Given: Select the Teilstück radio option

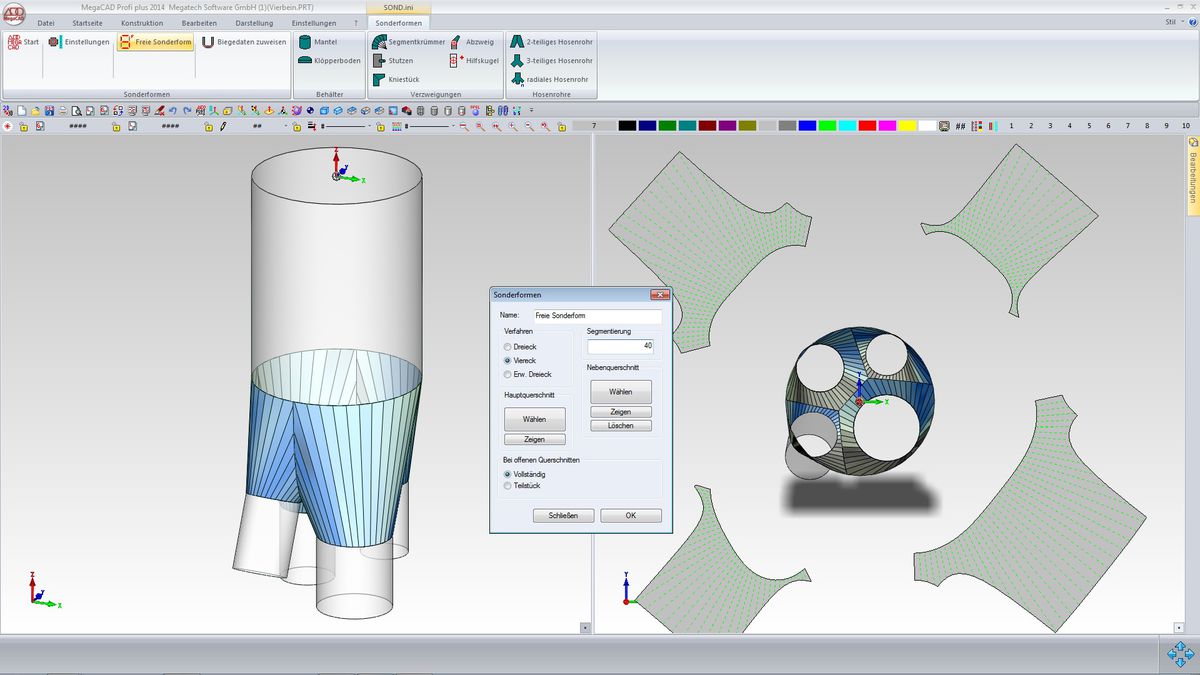Looking at the screenshot, I should [x=508, y=485].
